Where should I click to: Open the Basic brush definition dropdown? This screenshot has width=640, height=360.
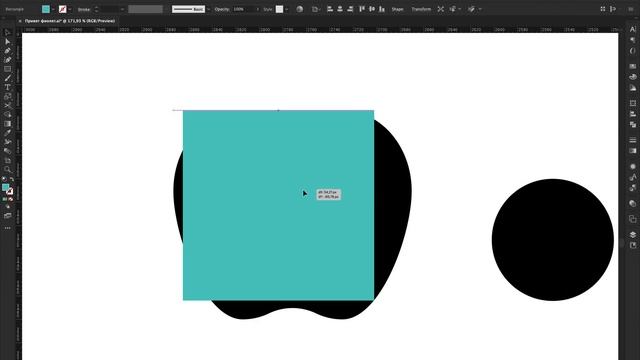click(x=209, y=9)
